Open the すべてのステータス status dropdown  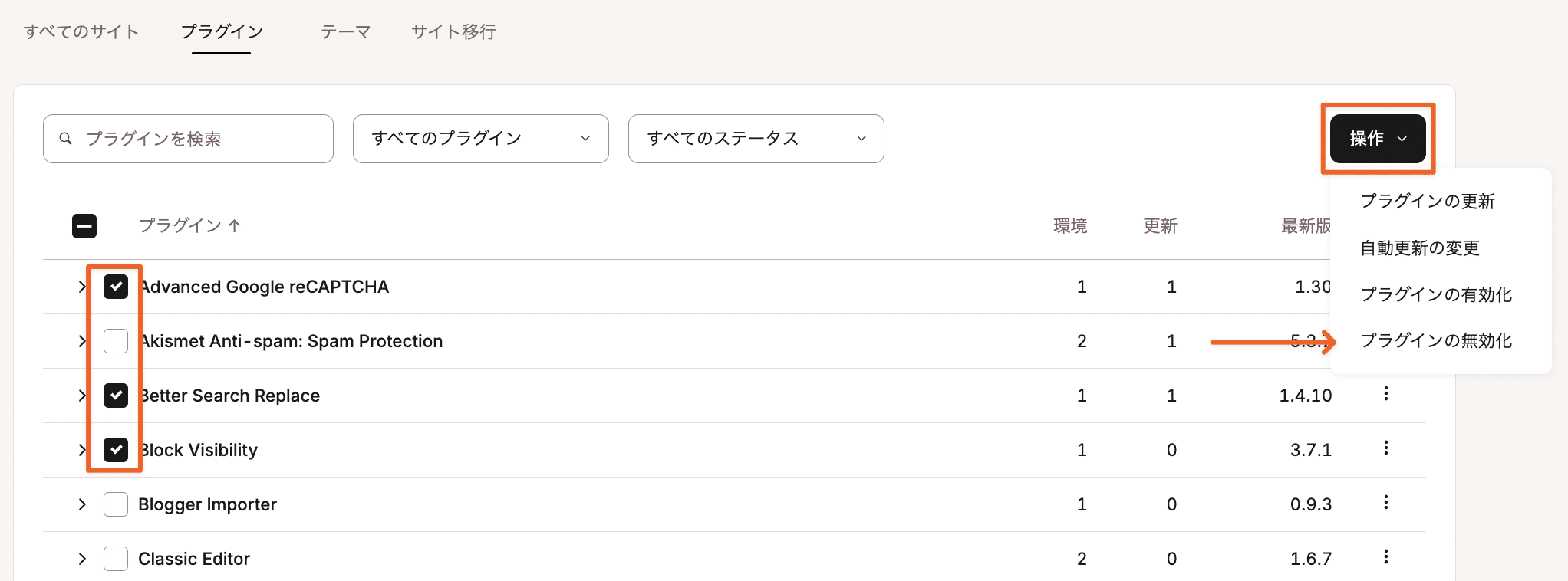tap(756, 139)
